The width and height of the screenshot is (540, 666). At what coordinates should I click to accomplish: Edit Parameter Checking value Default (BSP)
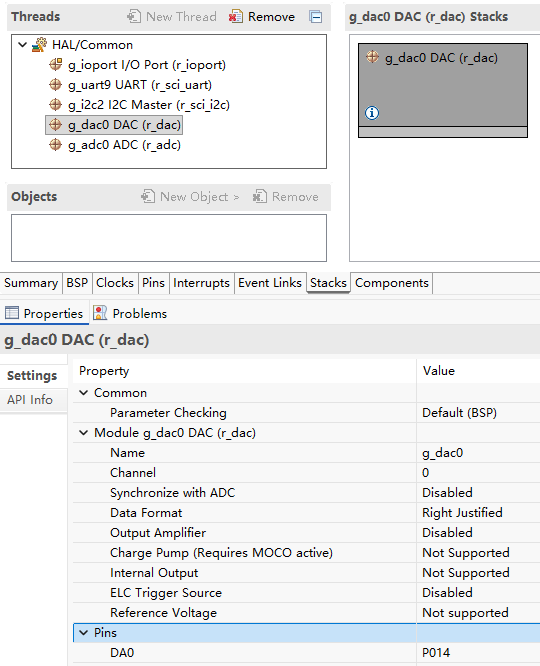[x=478, y=413]
